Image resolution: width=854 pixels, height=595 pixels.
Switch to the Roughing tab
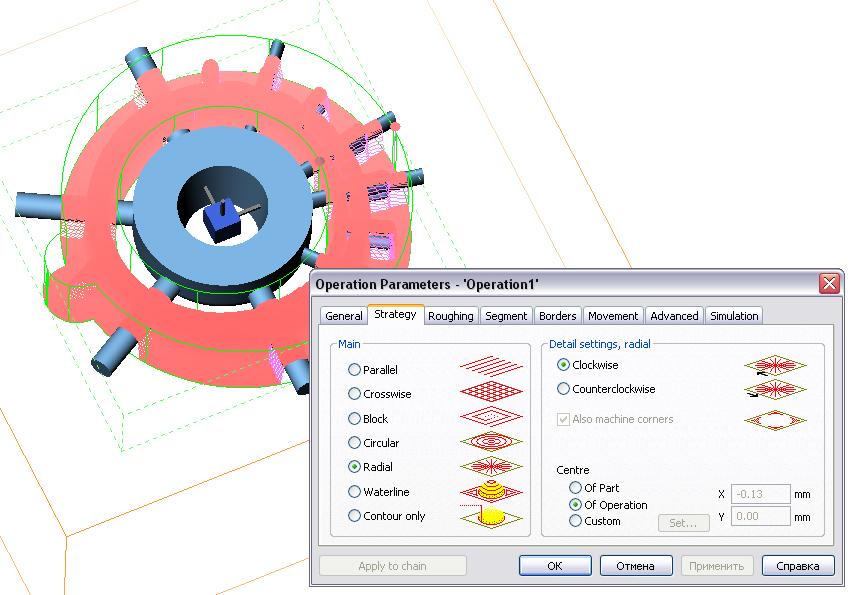(451, 316)
